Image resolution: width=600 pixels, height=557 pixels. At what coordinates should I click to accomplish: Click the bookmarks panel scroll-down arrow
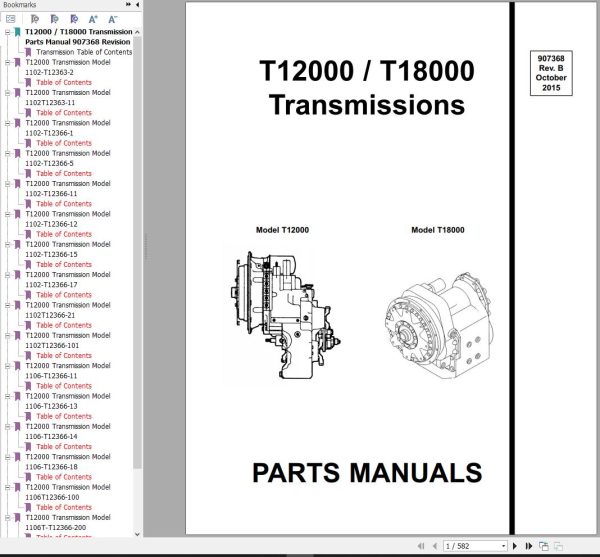(137, 534)
